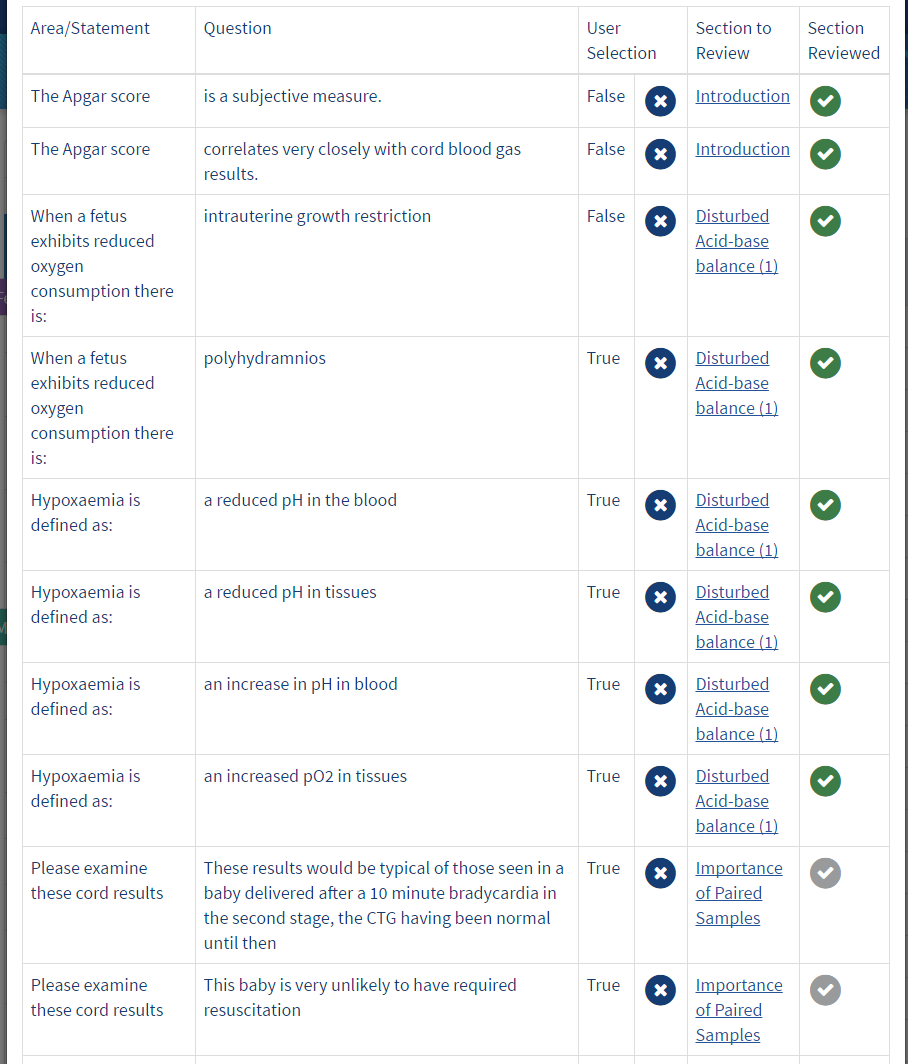The image size is (908, 1064).
Task: Click the X icon in the polyhydramnios row
Action: [660, 363]
